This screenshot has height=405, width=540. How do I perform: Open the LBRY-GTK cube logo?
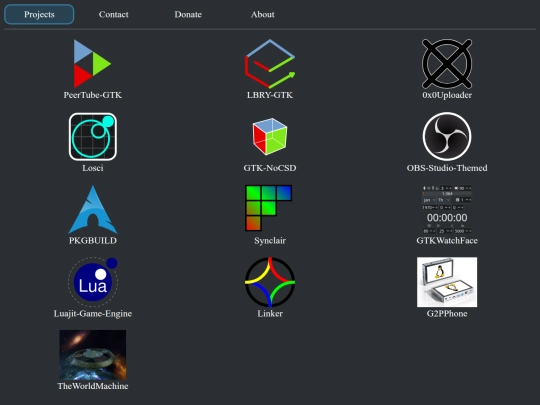(x=270, y=64)
